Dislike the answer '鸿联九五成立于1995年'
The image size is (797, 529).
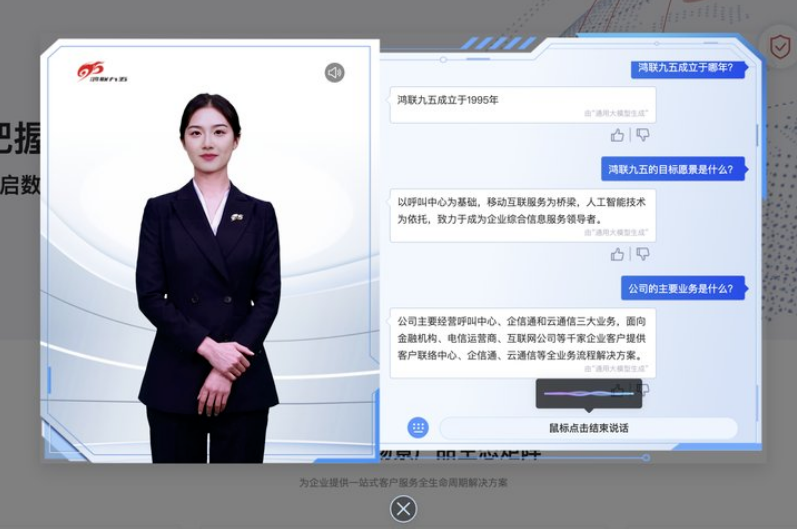coord(642,135)
